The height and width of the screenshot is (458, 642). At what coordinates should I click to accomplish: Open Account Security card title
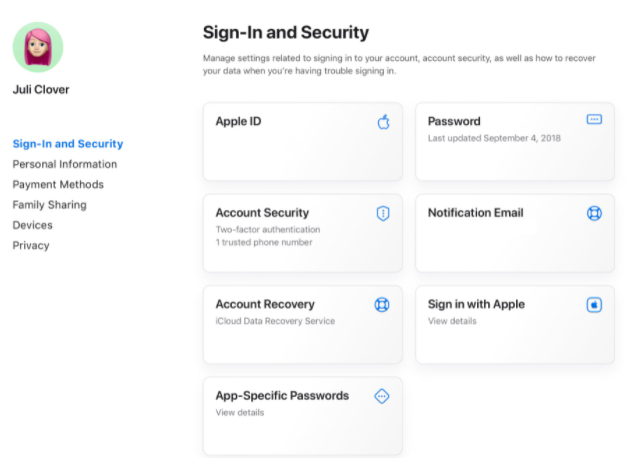262,213
